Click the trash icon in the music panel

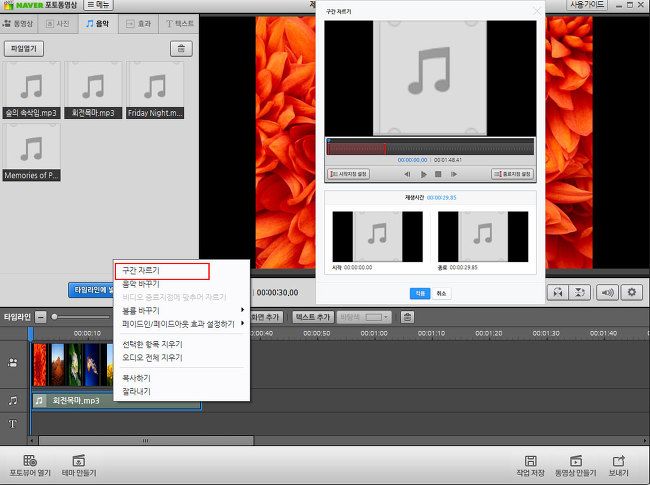pos(181,48)
